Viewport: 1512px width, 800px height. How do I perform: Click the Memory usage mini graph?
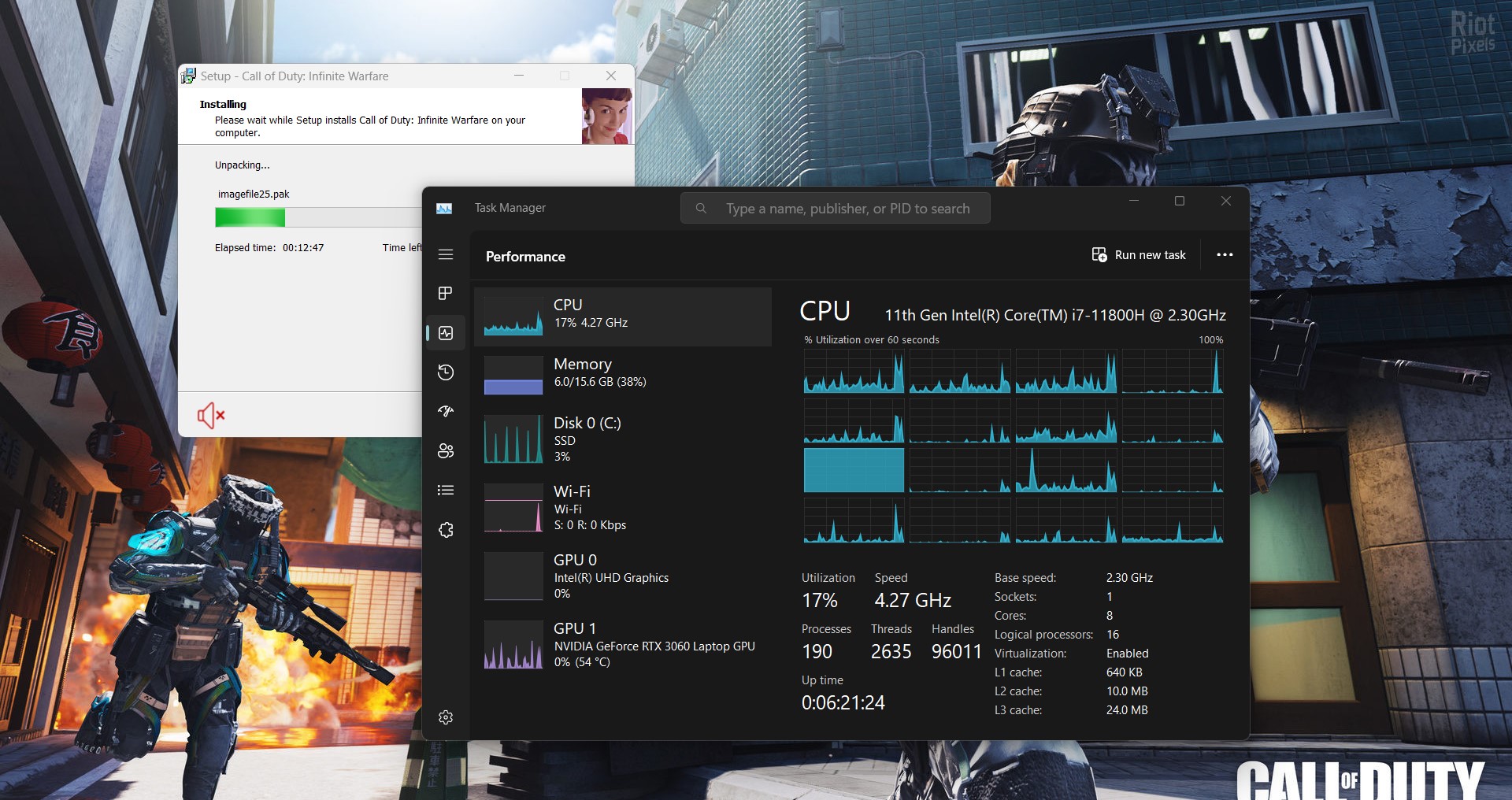tap(513, 376)
